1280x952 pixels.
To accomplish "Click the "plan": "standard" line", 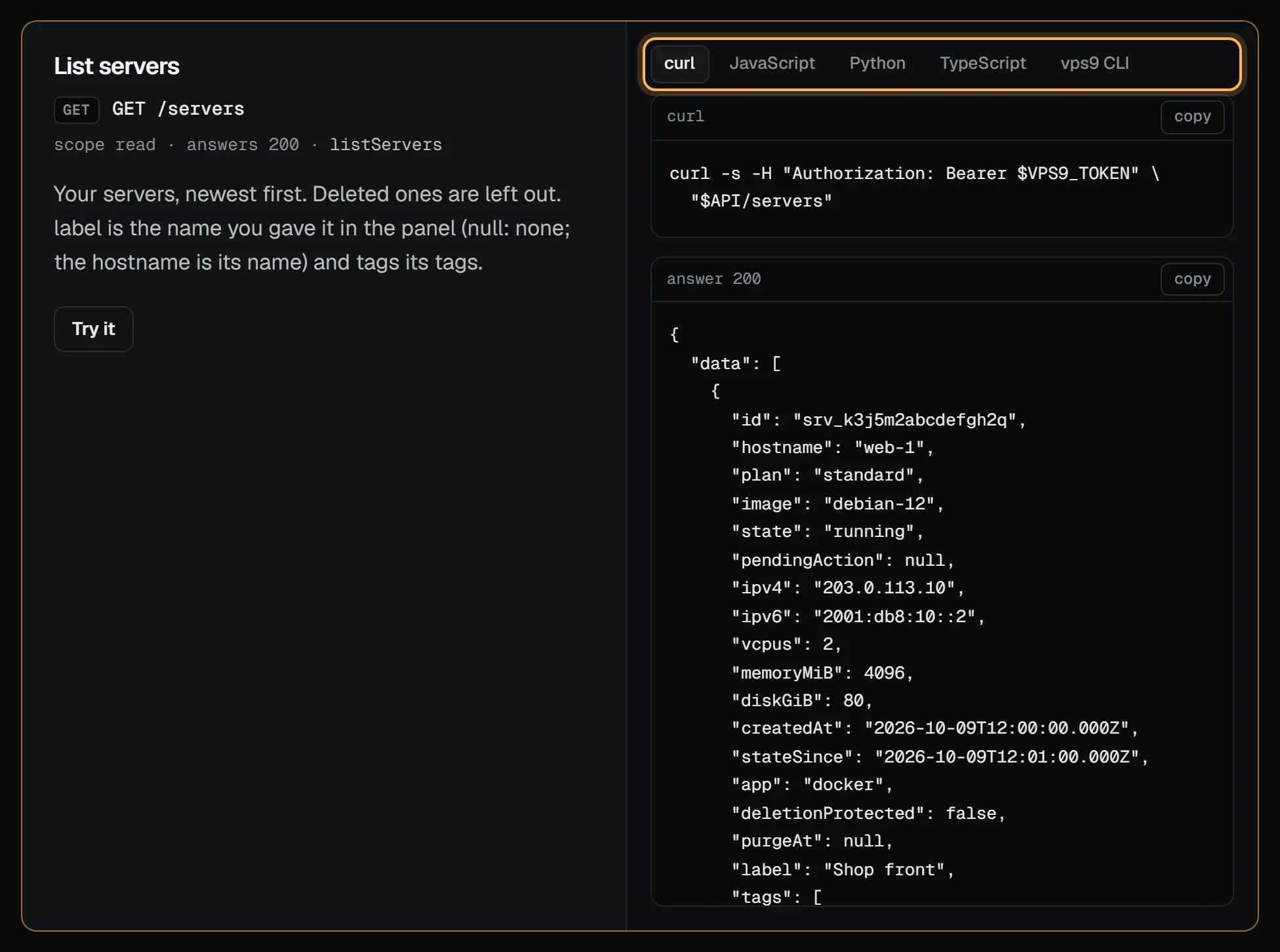I will pos(828,475).
